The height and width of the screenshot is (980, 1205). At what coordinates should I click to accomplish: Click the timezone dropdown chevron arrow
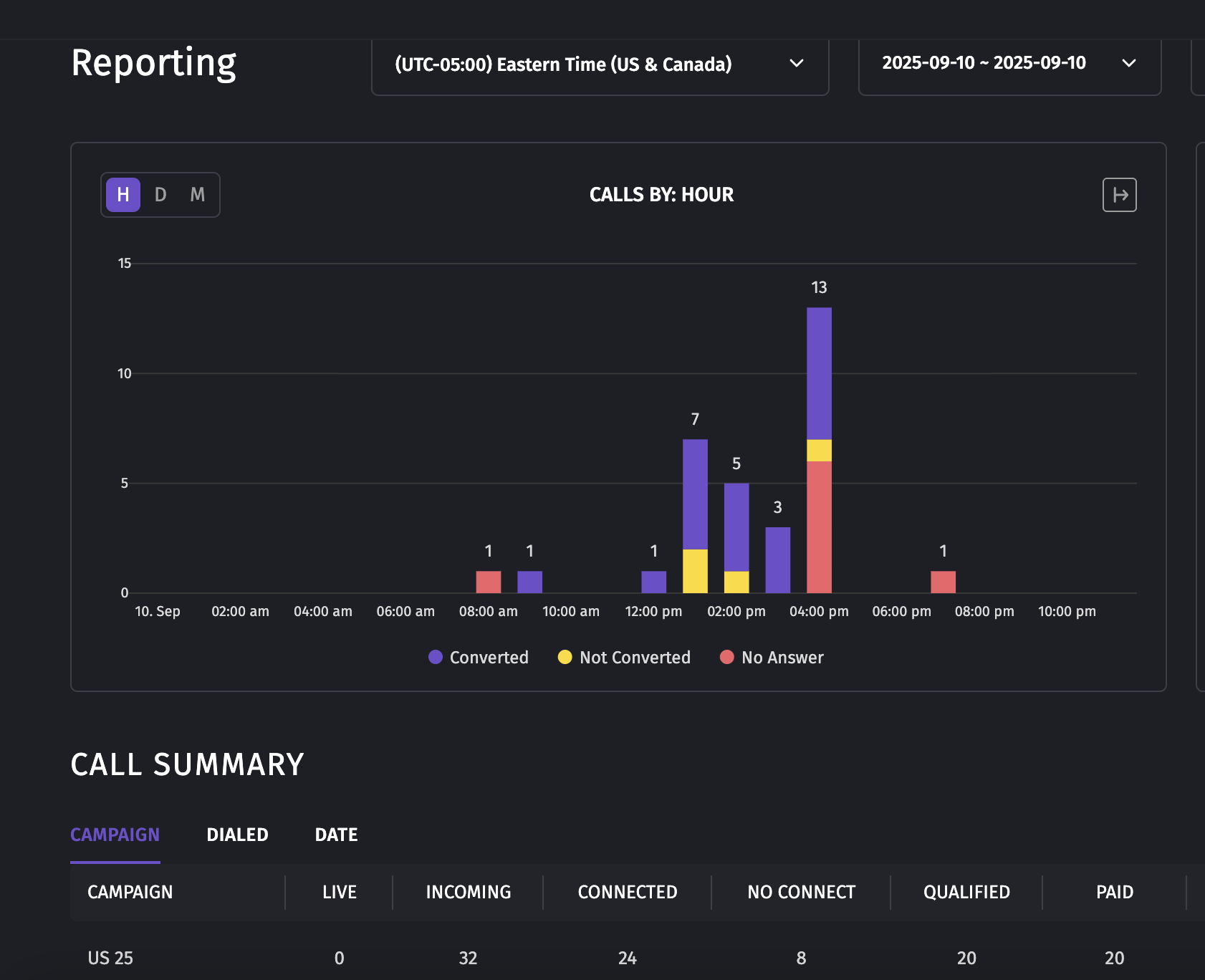(796, 64)
